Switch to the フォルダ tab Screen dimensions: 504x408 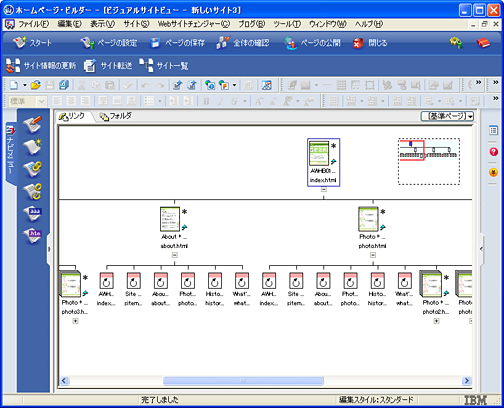click(x=116, y=116)
